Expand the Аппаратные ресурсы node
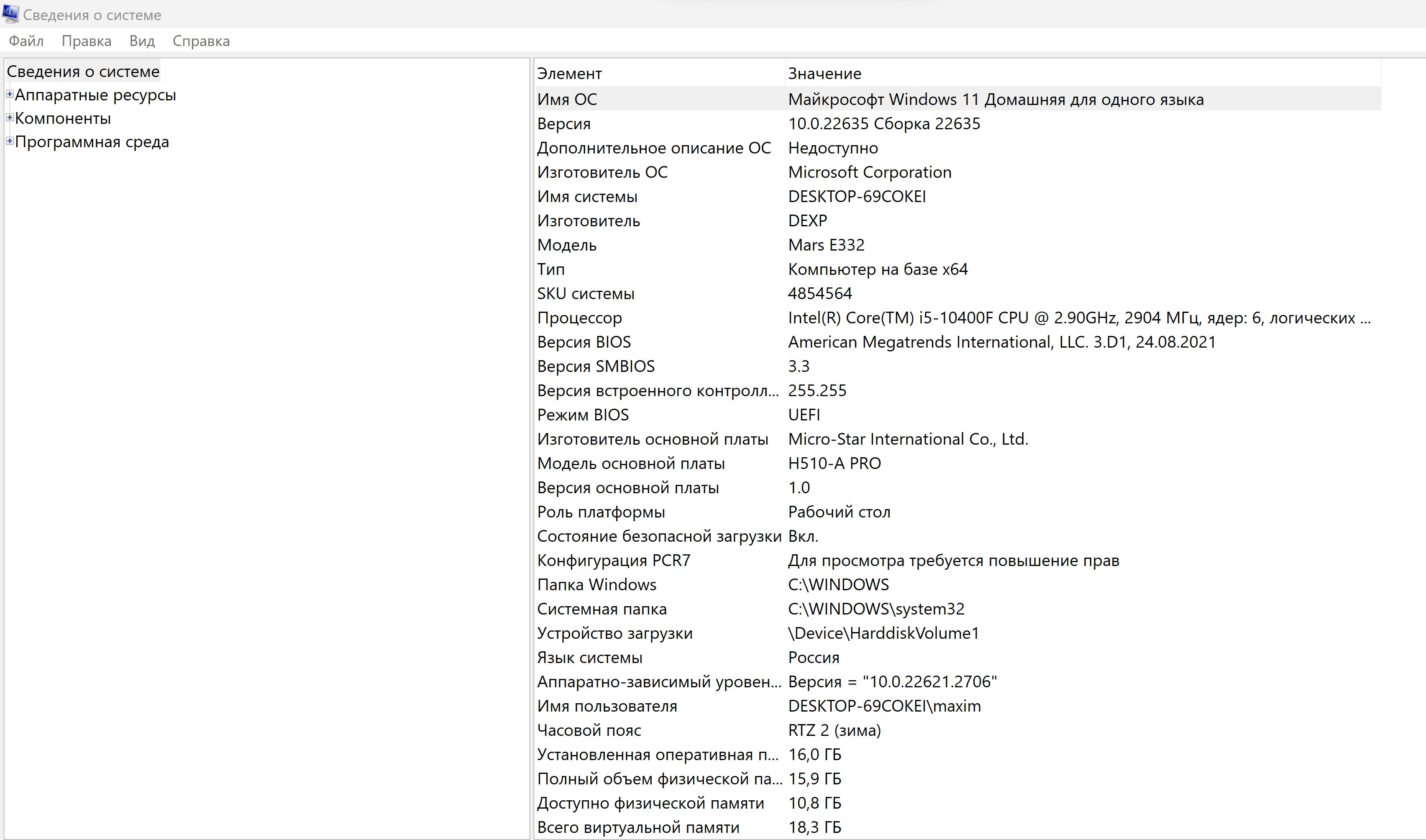 point(10,94)
